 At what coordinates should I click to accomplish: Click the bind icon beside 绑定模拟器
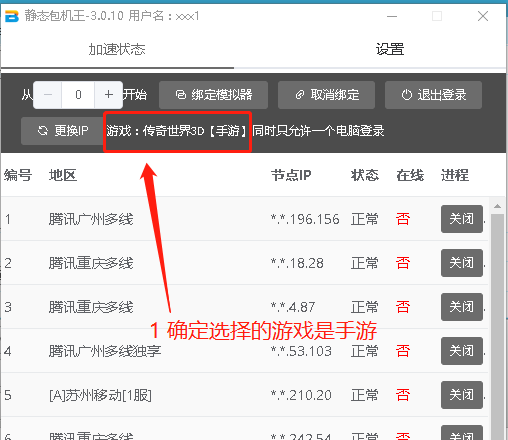(x=181, y=95)
